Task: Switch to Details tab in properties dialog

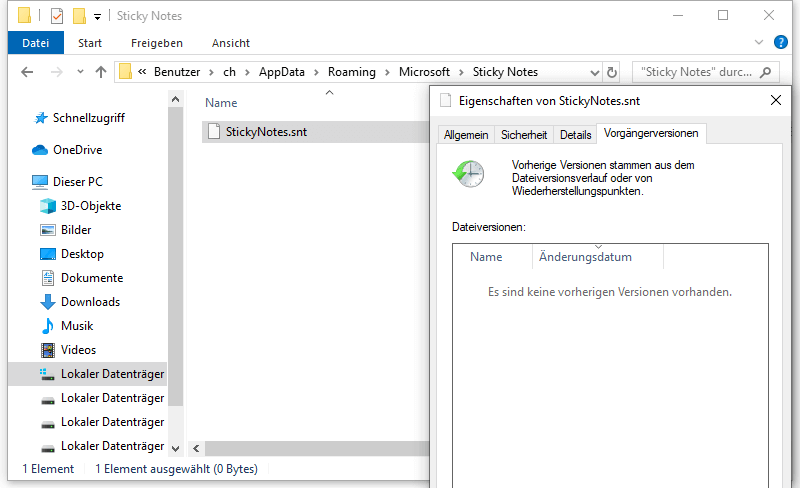Action: pos(576,135)
